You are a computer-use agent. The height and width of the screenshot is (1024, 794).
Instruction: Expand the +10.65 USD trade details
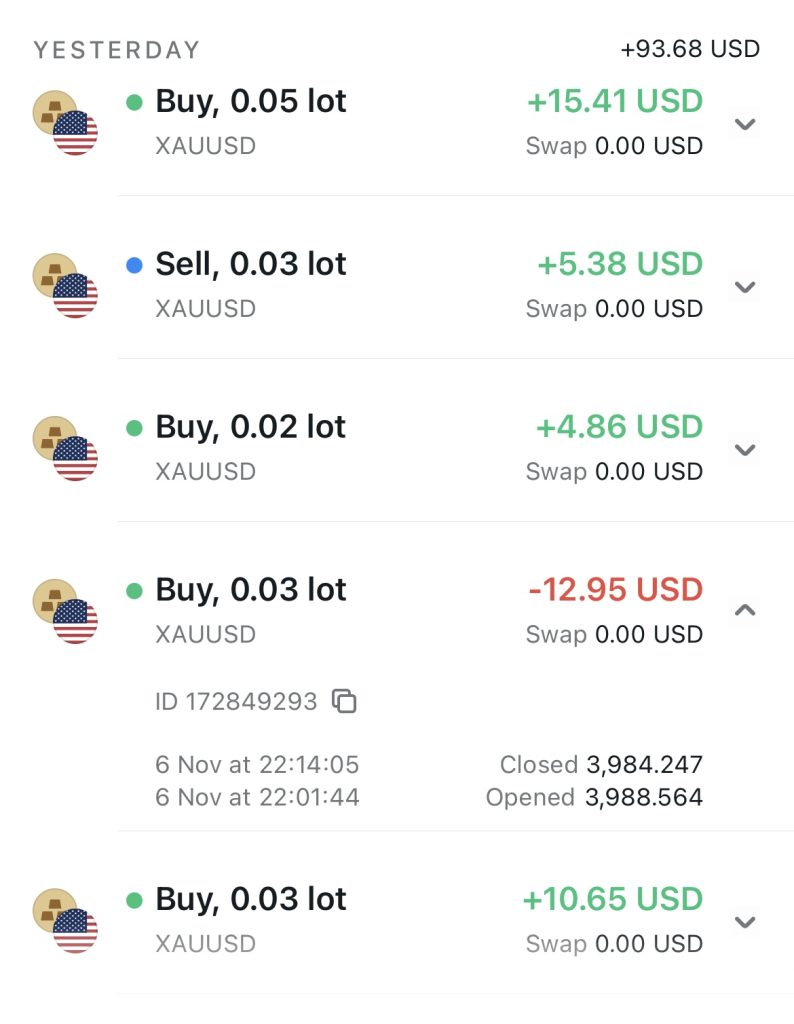coord(744,922)
